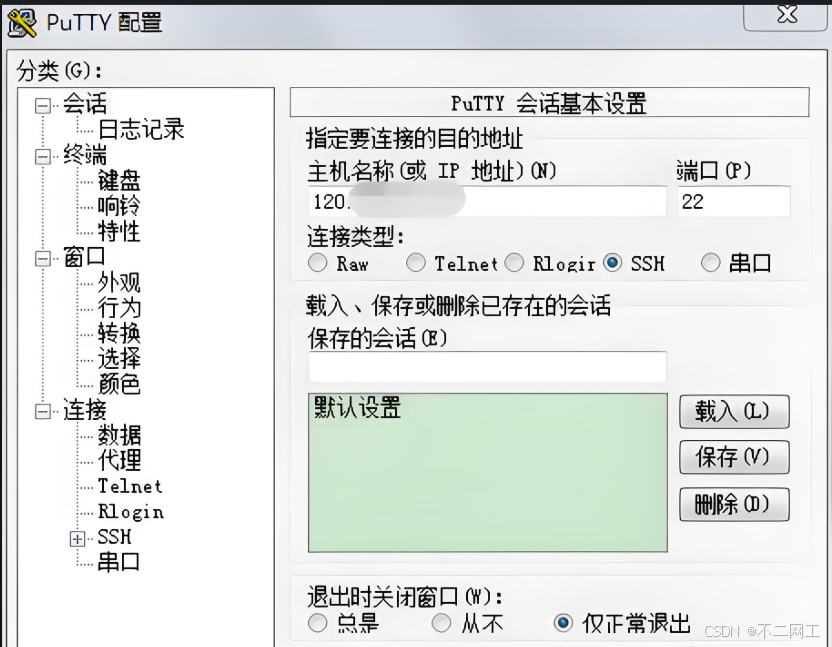Expand the SSH tree node
The width and height of the screenshot is (832, 647).
[x=77, y=539]
